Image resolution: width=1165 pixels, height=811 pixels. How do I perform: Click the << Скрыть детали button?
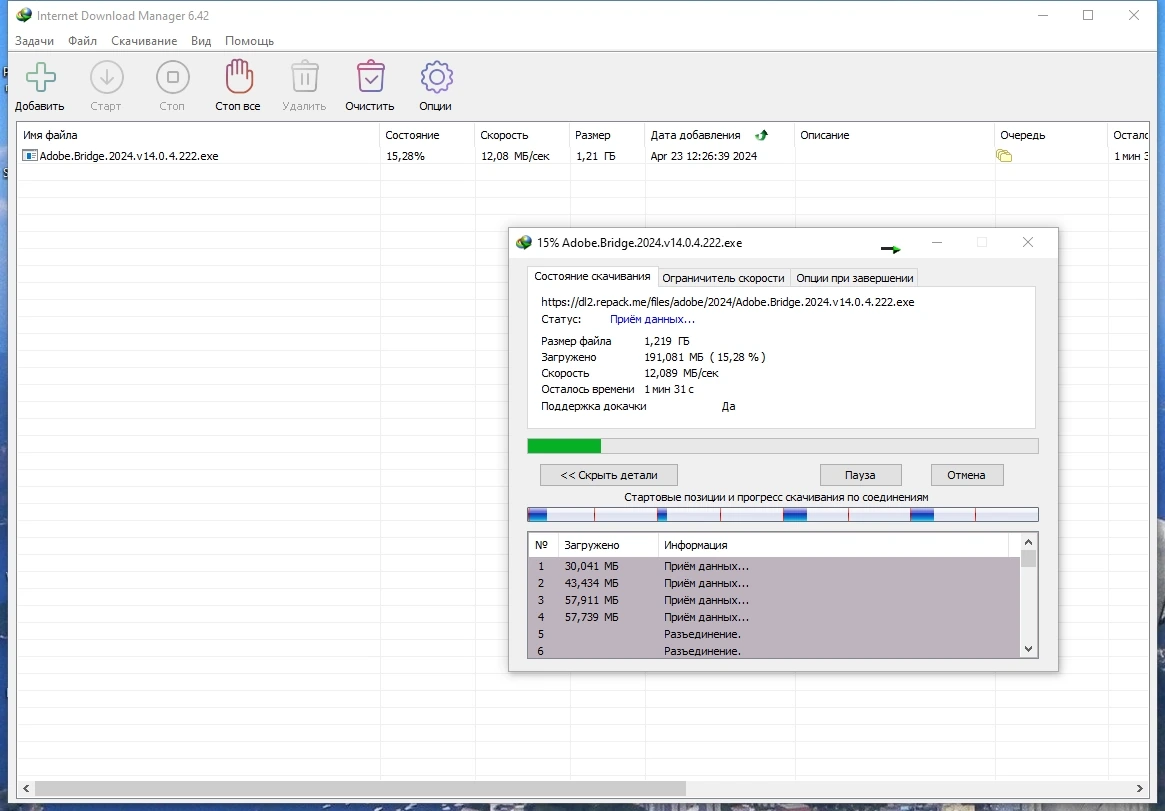click(609, 475)
